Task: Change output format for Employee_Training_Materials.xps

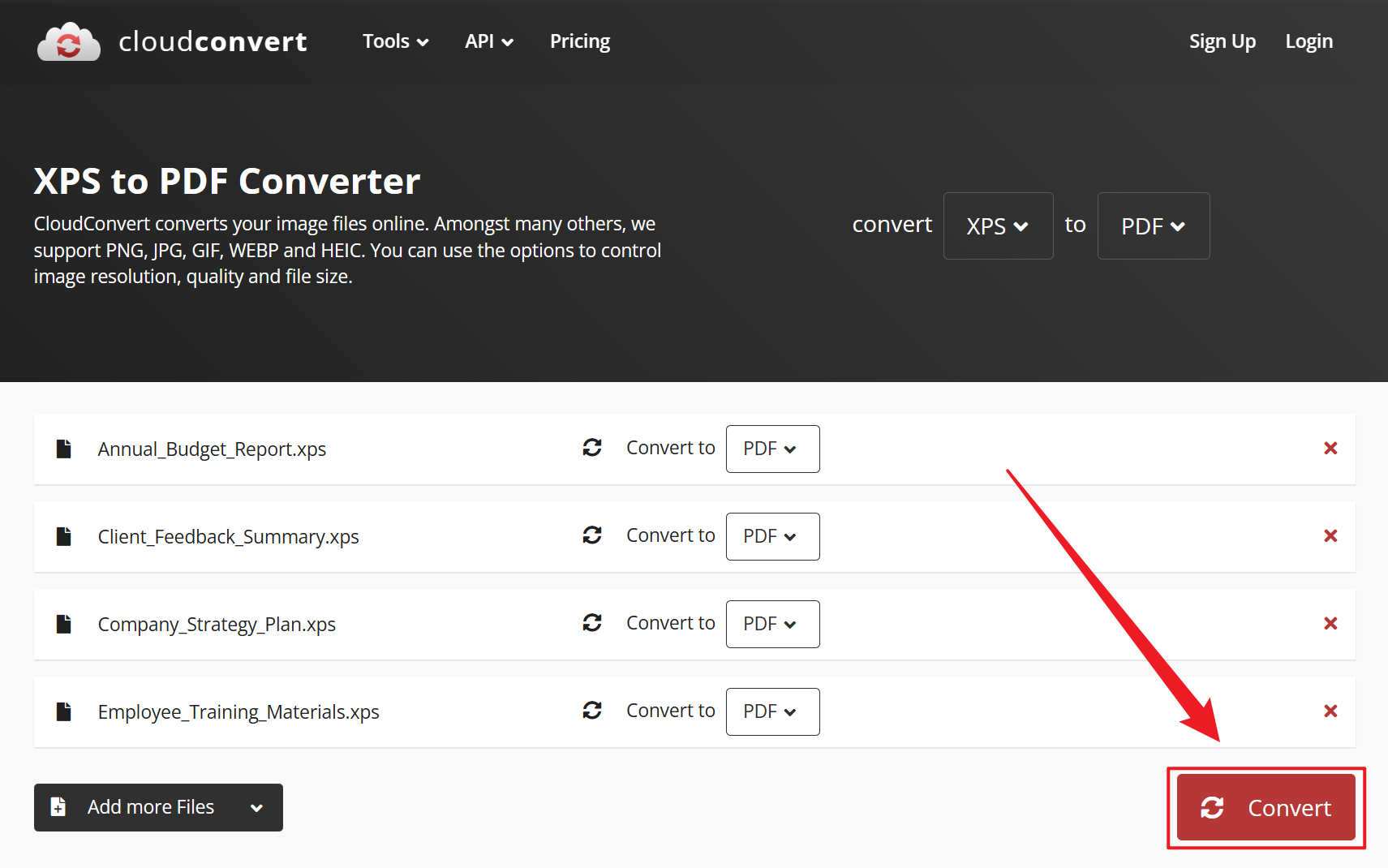Action: (x=771, y=711)
